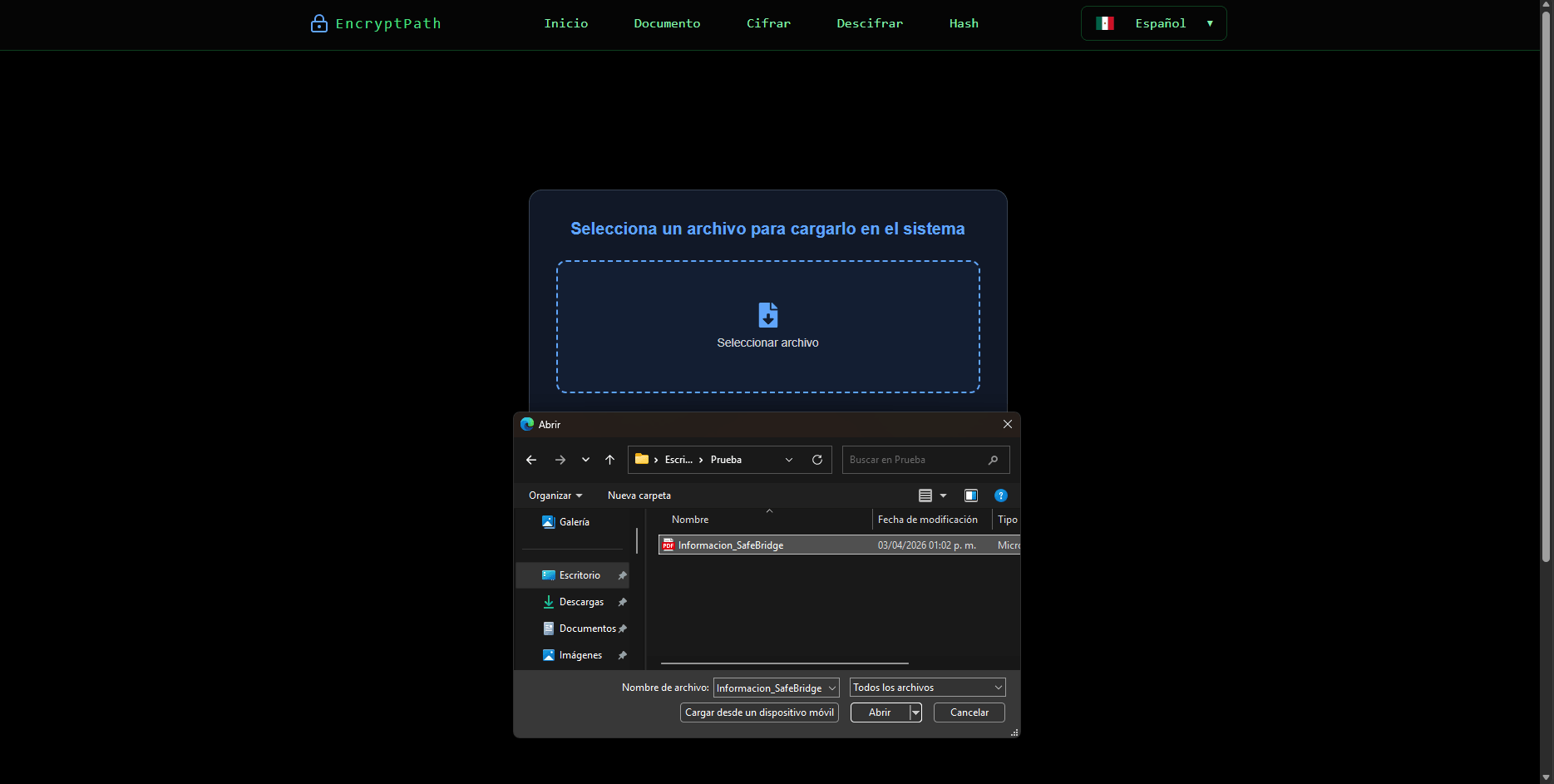Click the file download icon in drop zone
The height and width of the screenshot is (784, 1554).
(x=768, y=315)
